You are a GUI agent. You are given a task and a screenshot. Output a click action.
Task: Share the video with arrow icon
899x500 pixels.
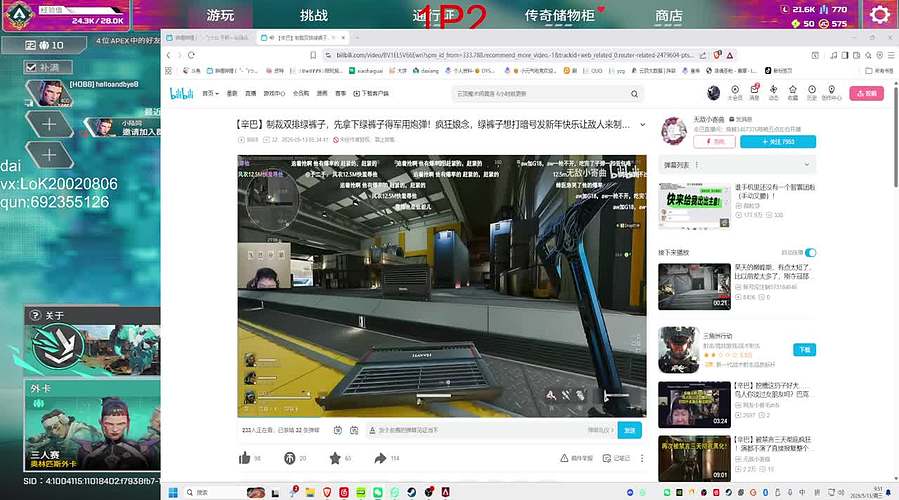380,458
